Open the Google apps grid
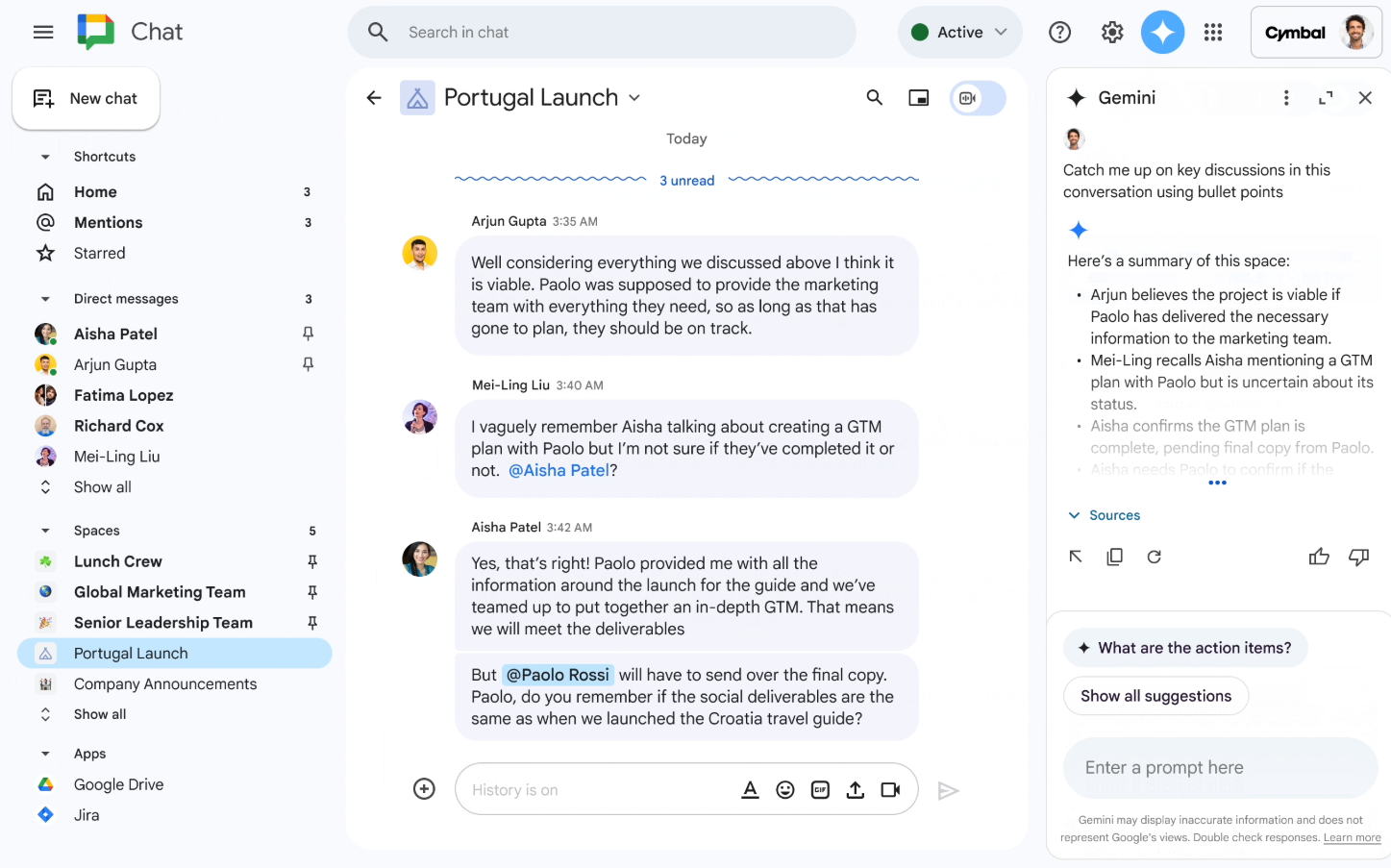This screenshot has height=868, width=1391. pos(1213,33)
